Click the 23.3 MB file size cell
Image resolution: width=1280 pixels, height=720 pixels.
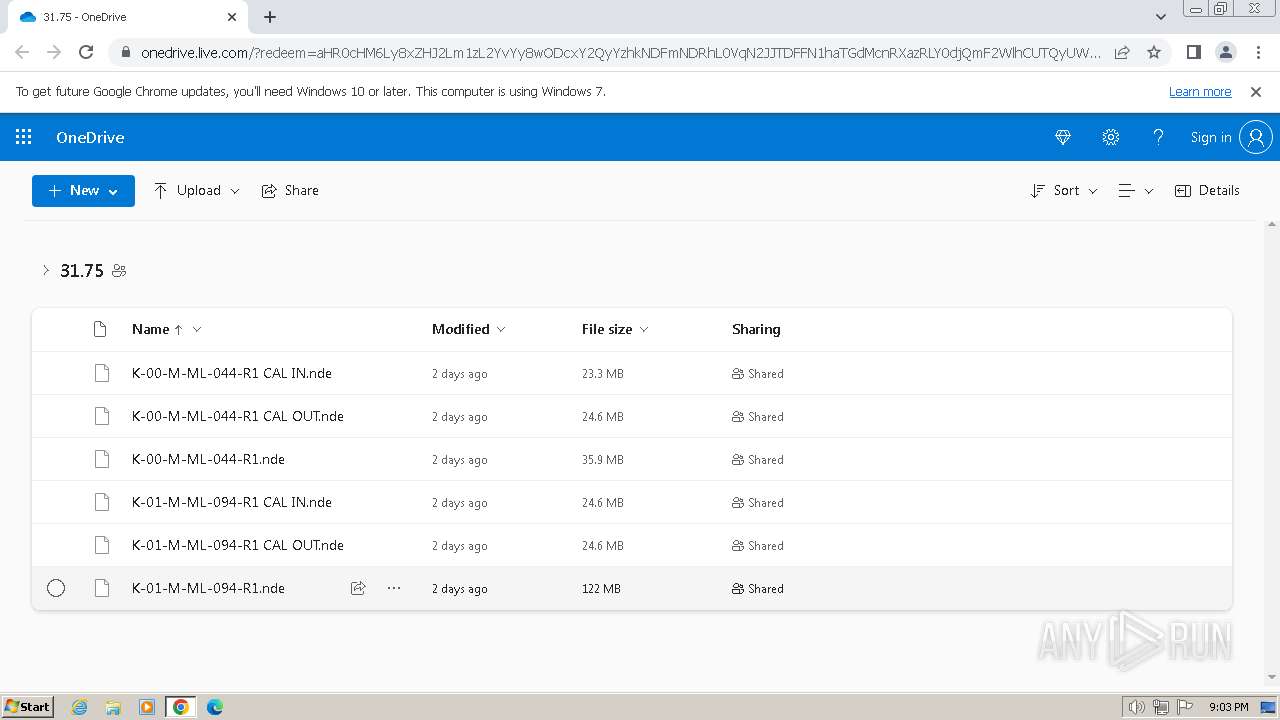pos(603,374)
